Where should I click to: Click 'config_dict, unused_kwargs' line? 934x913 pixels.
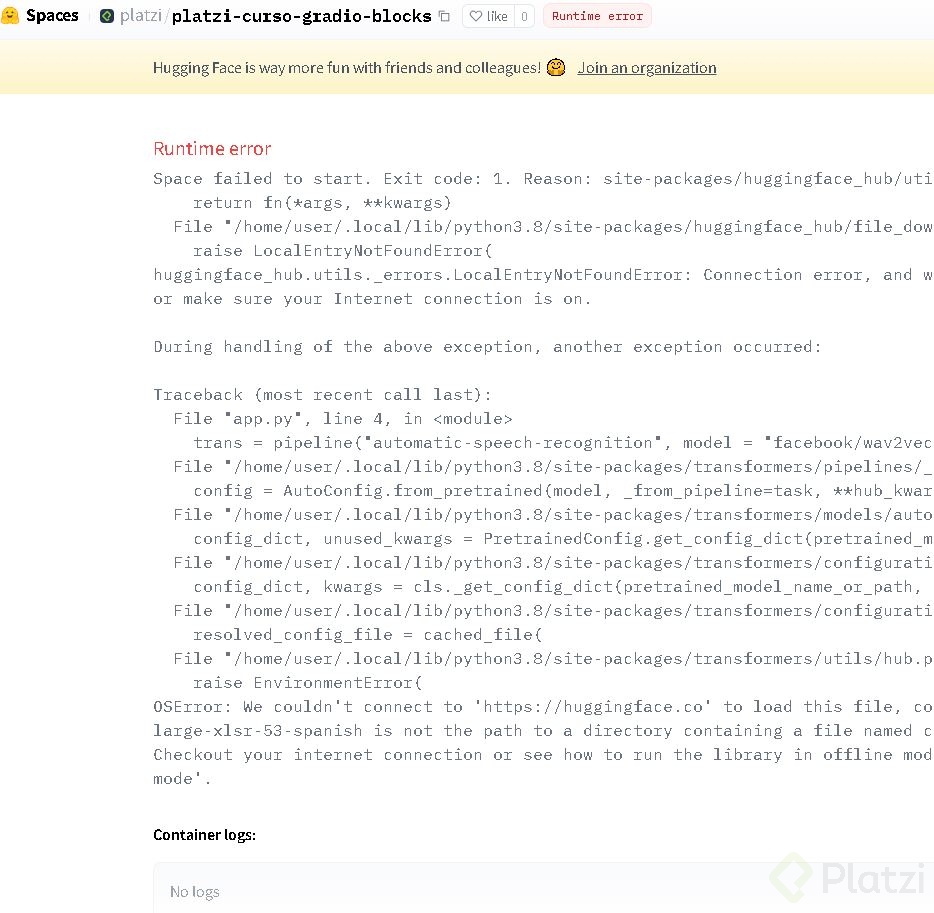[563, 538]
